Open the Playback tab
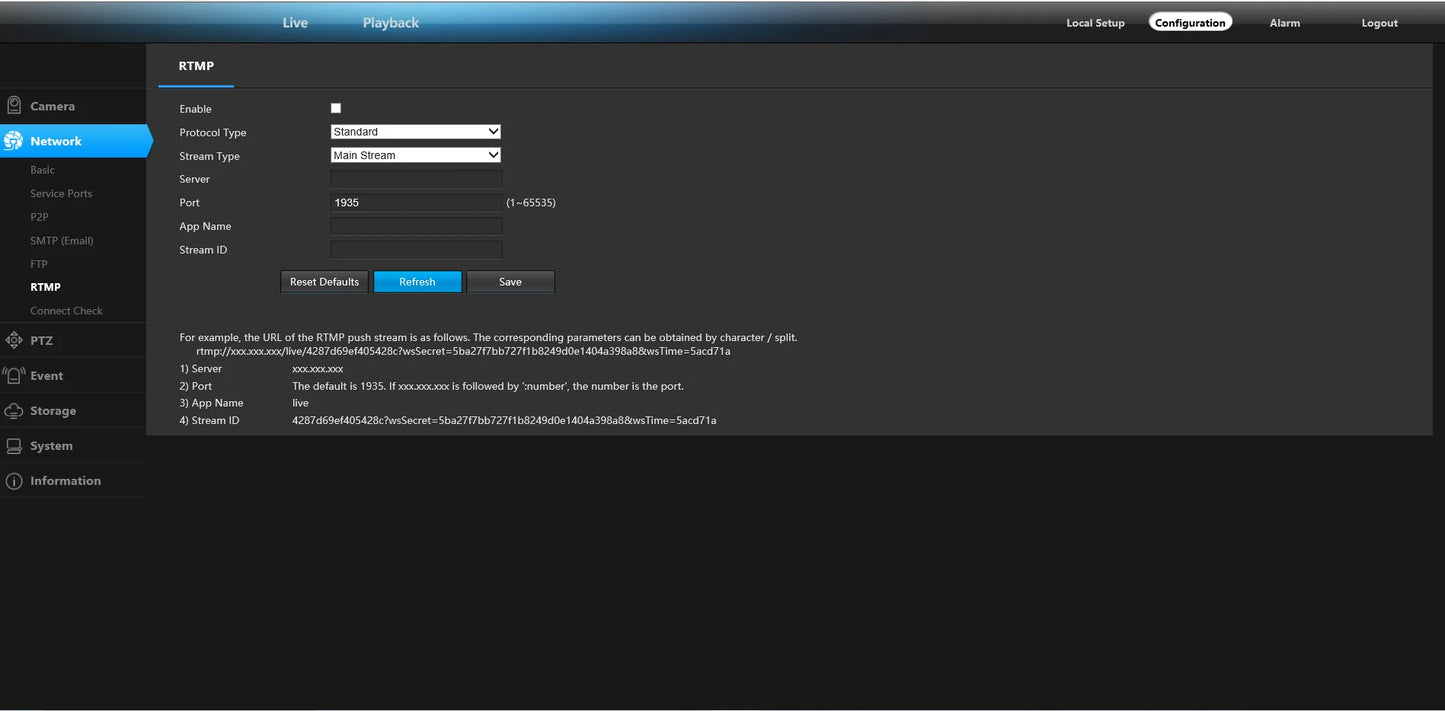 [390, 23]
